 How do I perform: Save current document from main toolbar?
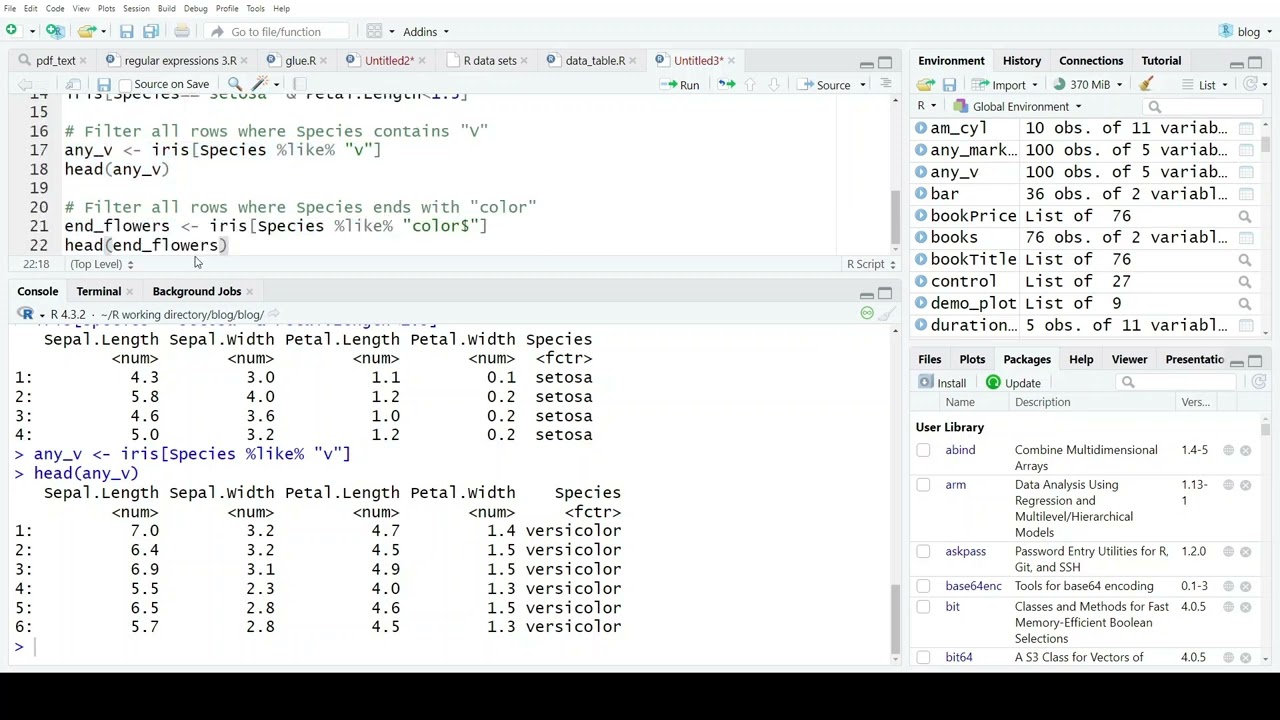tap(127, 31)
